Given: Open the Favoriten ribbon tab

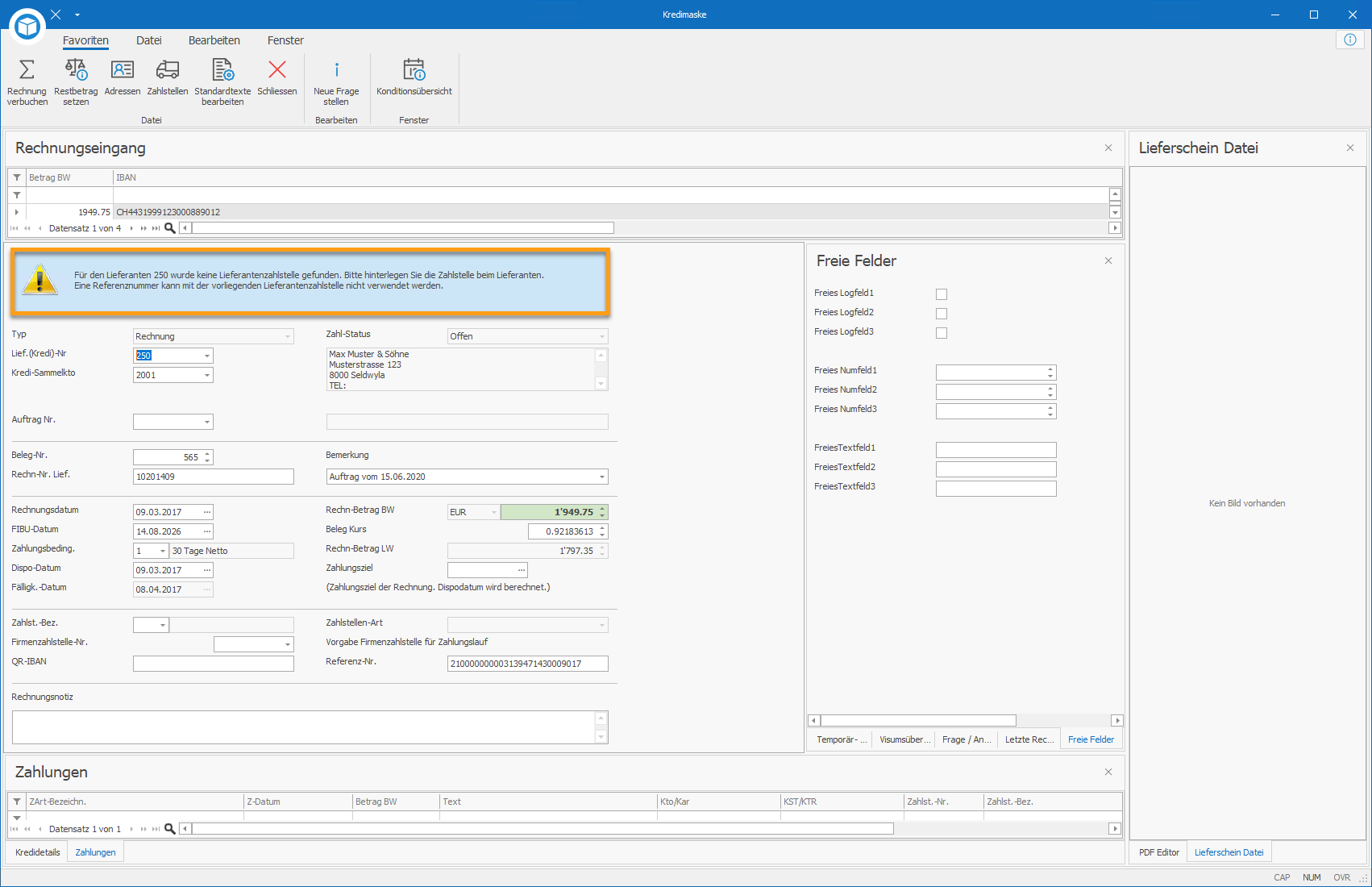Looking at the screenshot, I should [85, 40].
